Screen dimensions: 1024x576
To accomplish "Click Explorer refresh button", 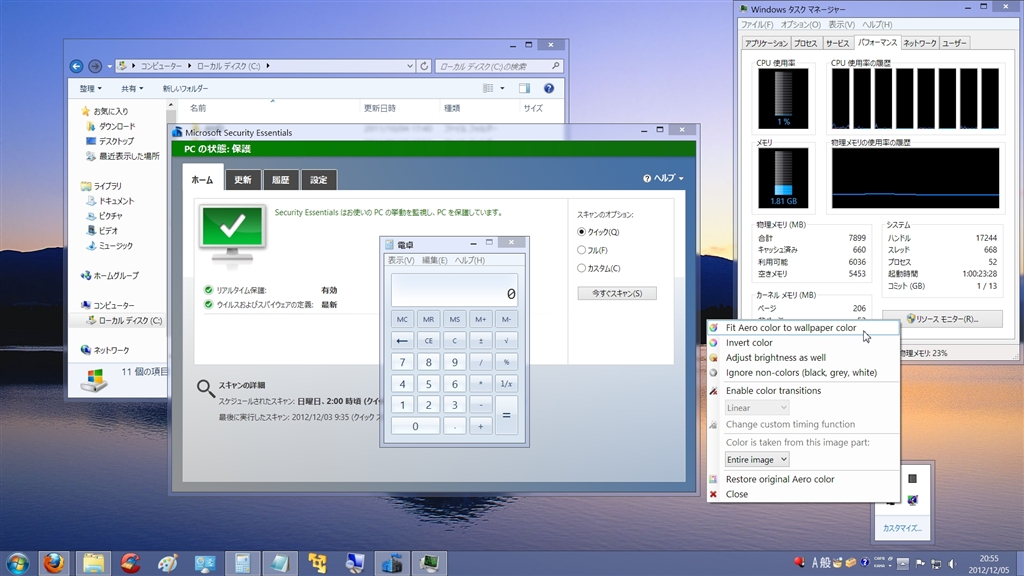I will click(x=424, y=66).
